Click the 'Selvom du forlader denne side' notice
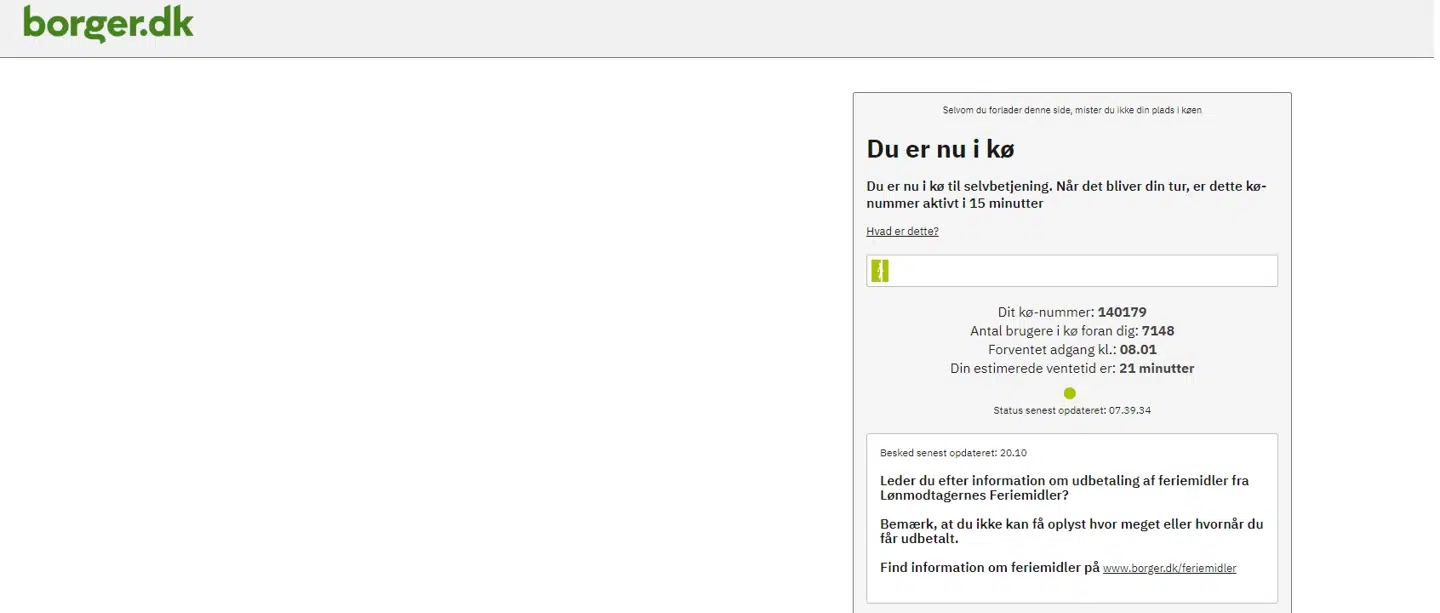This screenshot has height=613, width=1440. (x=1071, y=110)
